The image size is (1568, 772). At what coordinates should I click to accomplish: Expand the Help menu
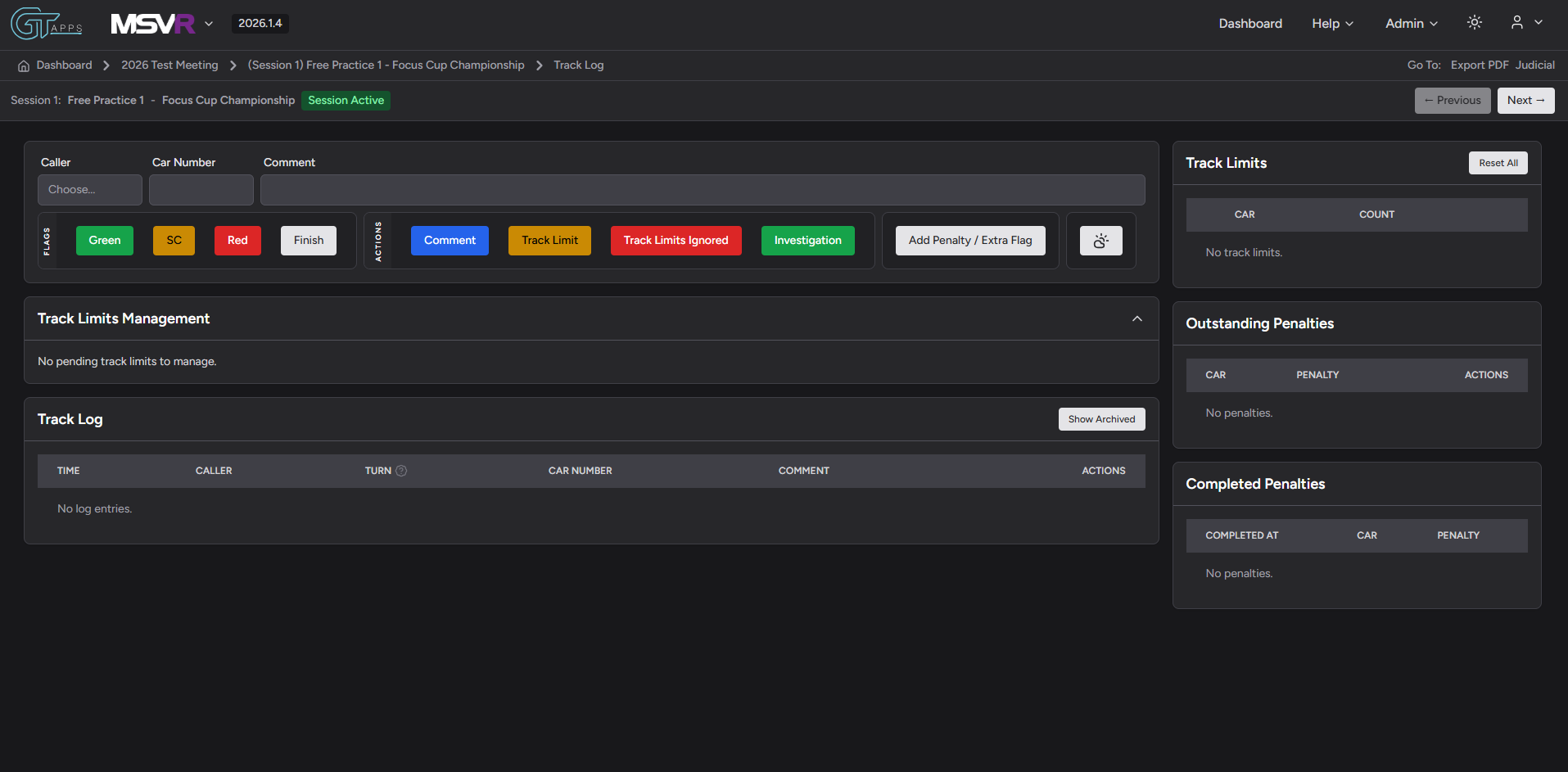point(1331,24)
